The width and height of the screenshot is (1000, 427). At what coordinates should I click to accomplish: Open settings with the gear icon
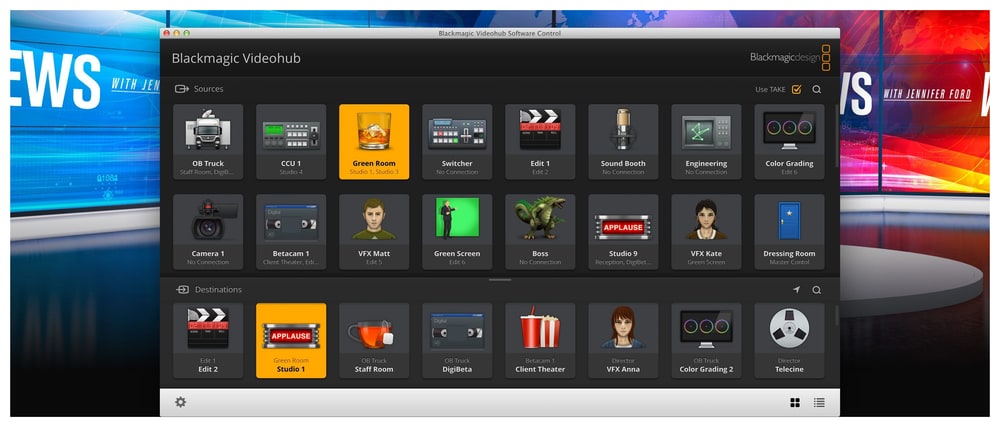[x=180, y=402]
